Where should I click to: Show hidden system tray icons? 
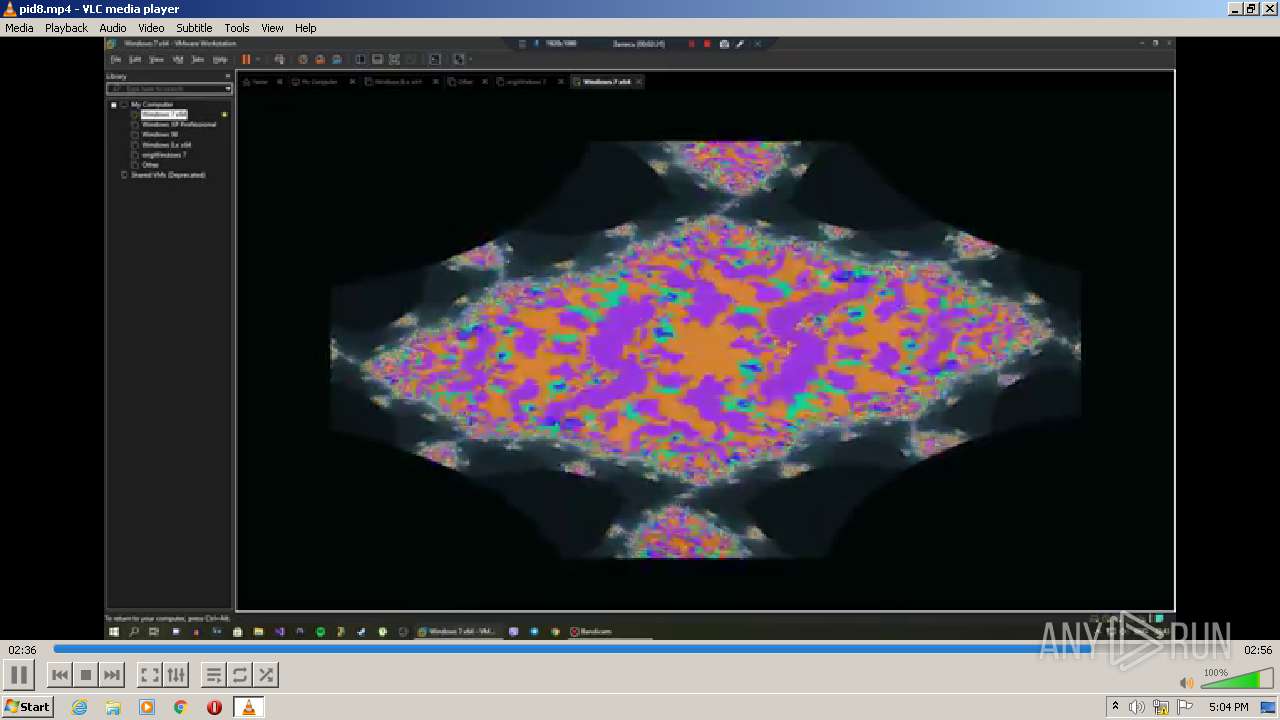click(x=1115, y=707)
